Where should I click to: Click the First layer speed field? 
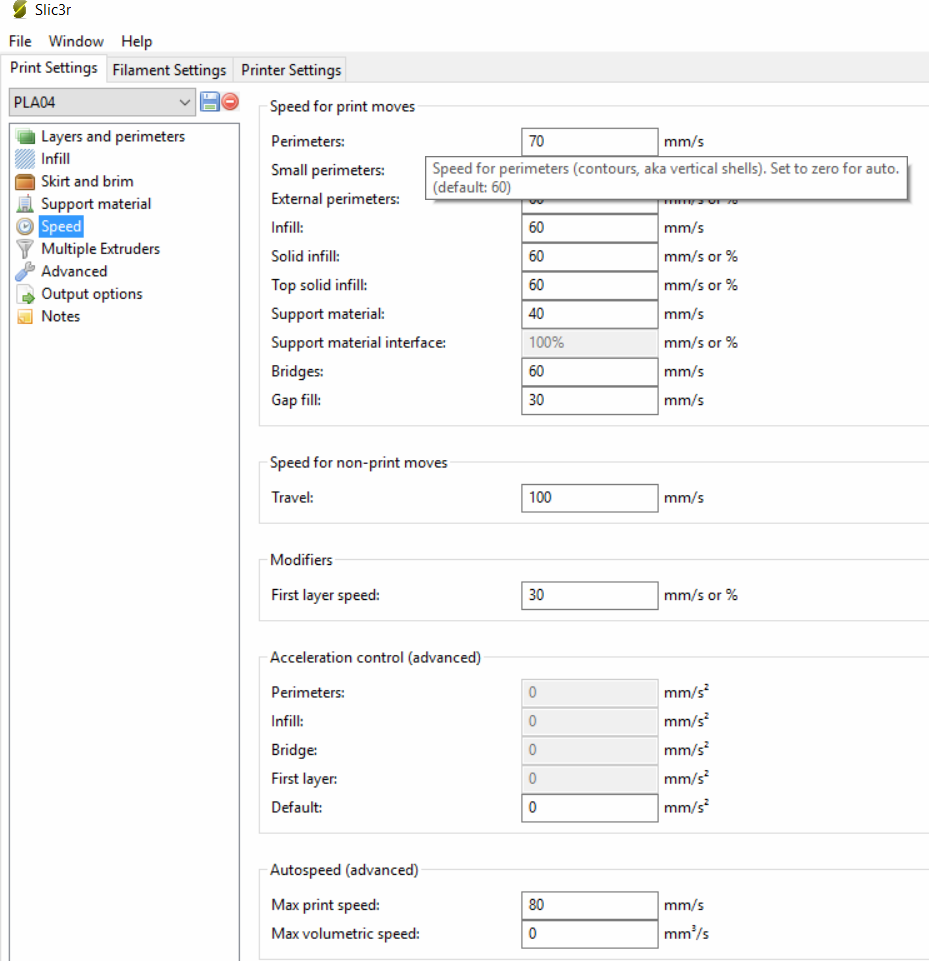coord(589,596)
